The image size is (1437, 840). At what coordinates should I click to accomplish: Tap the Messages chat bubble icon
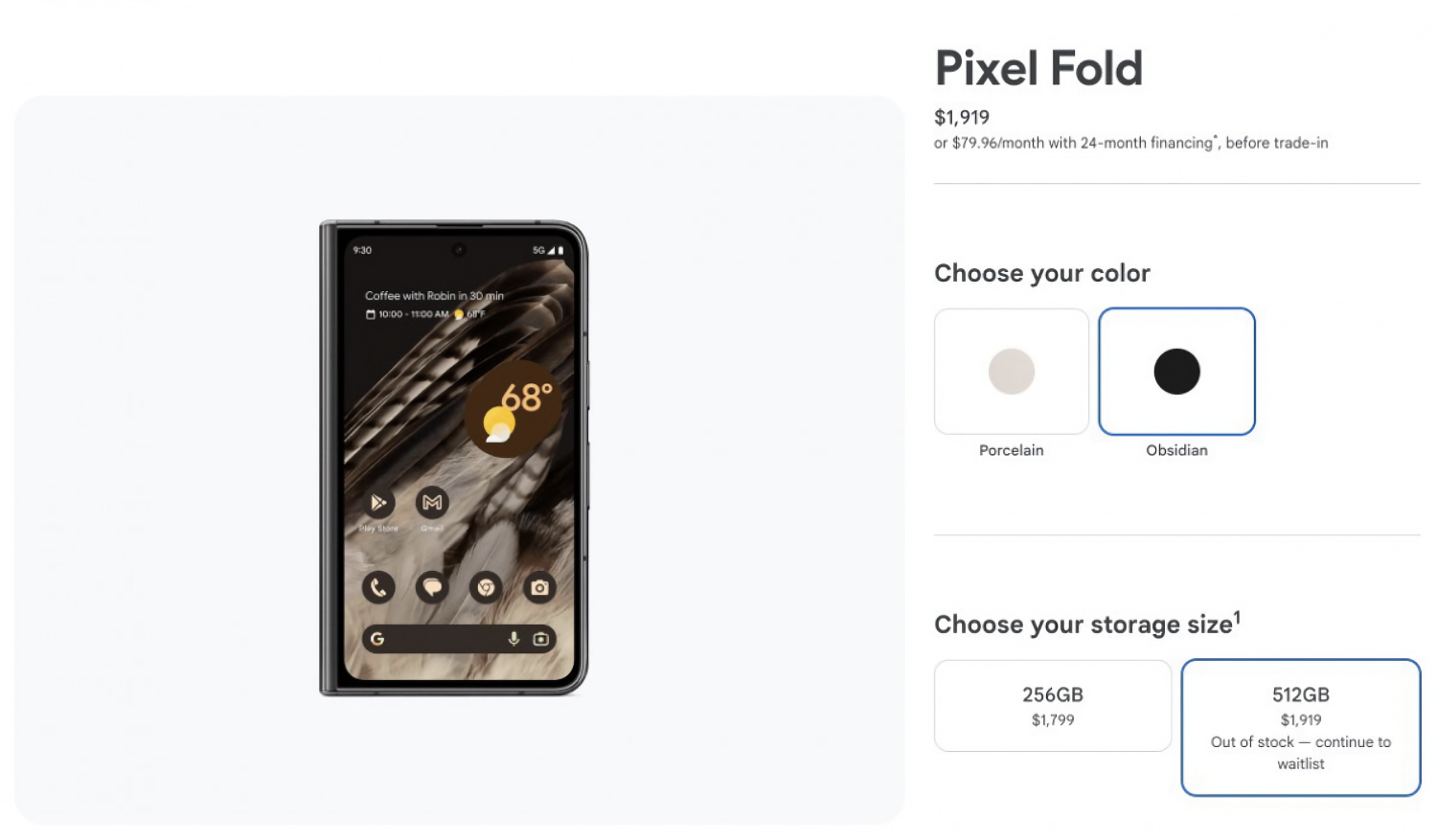[432, 587]
